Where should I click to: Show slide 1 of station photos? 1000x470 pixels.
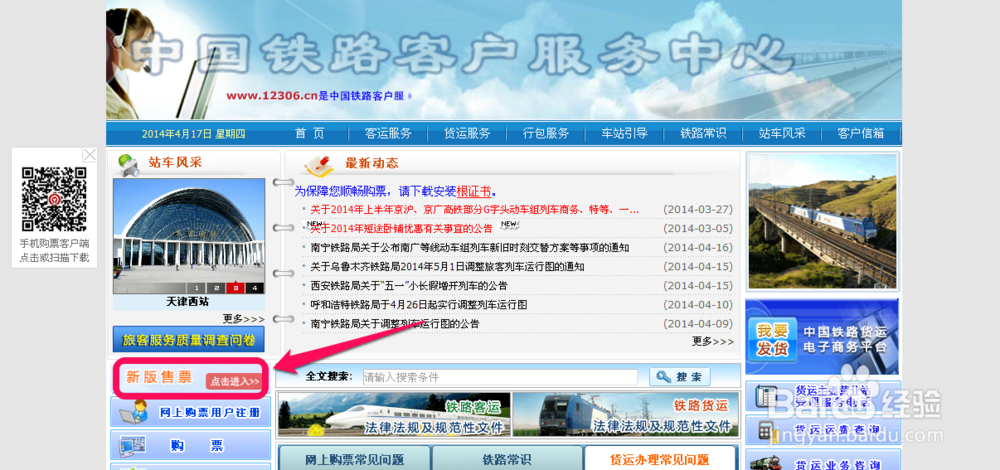click(196, 288)
